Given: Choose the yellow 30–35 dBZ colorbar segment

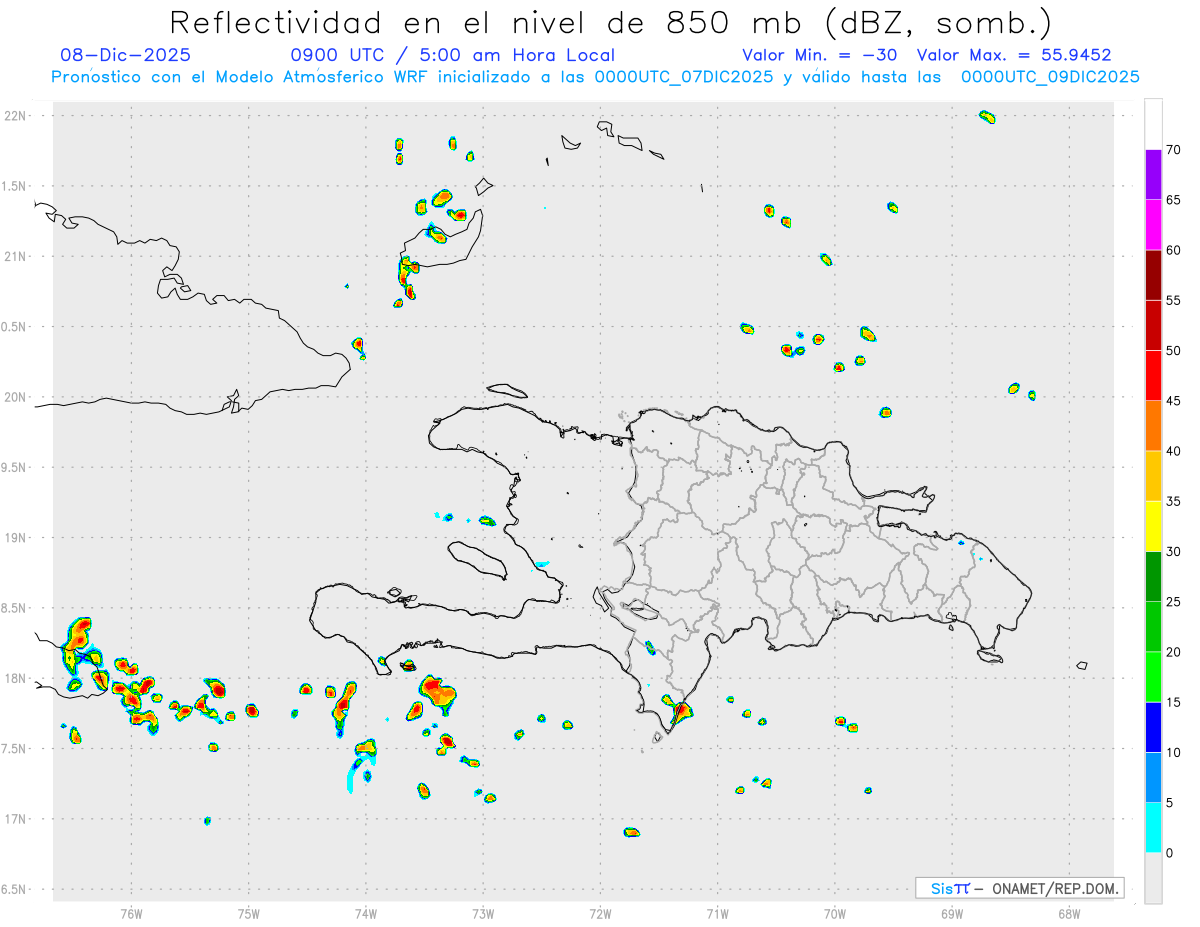Looking at the screenshot, I should click(1153, 526).
